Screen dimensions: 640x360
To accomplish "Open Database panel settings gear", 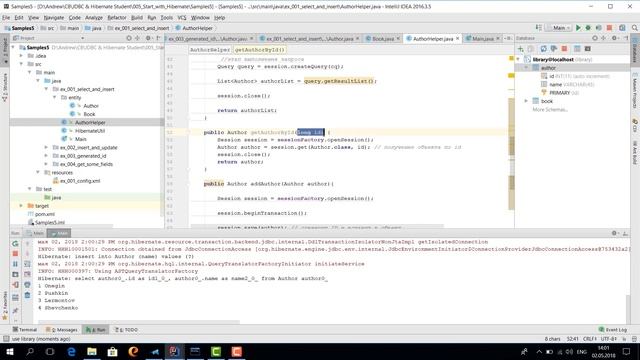I will click(614, 38).
